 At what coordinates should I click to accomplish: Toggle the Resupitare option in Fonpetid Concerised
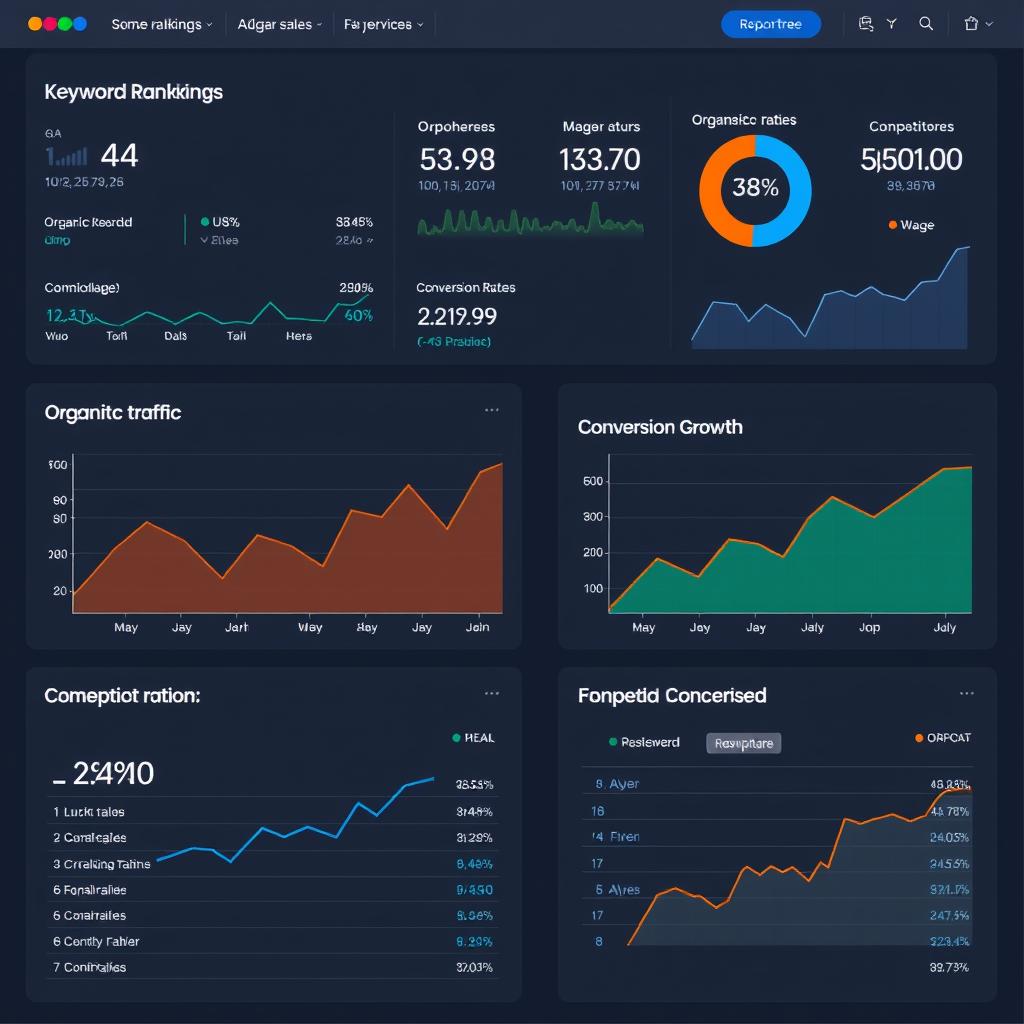(743, 744)
